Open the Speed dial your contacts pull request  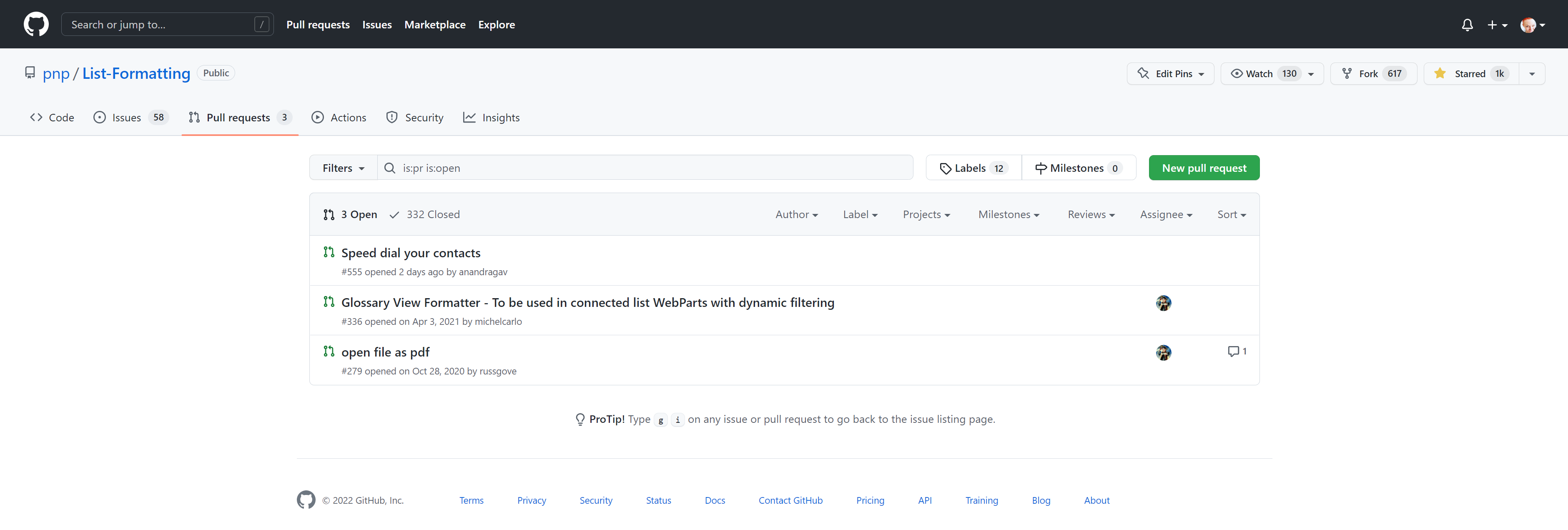411,253
